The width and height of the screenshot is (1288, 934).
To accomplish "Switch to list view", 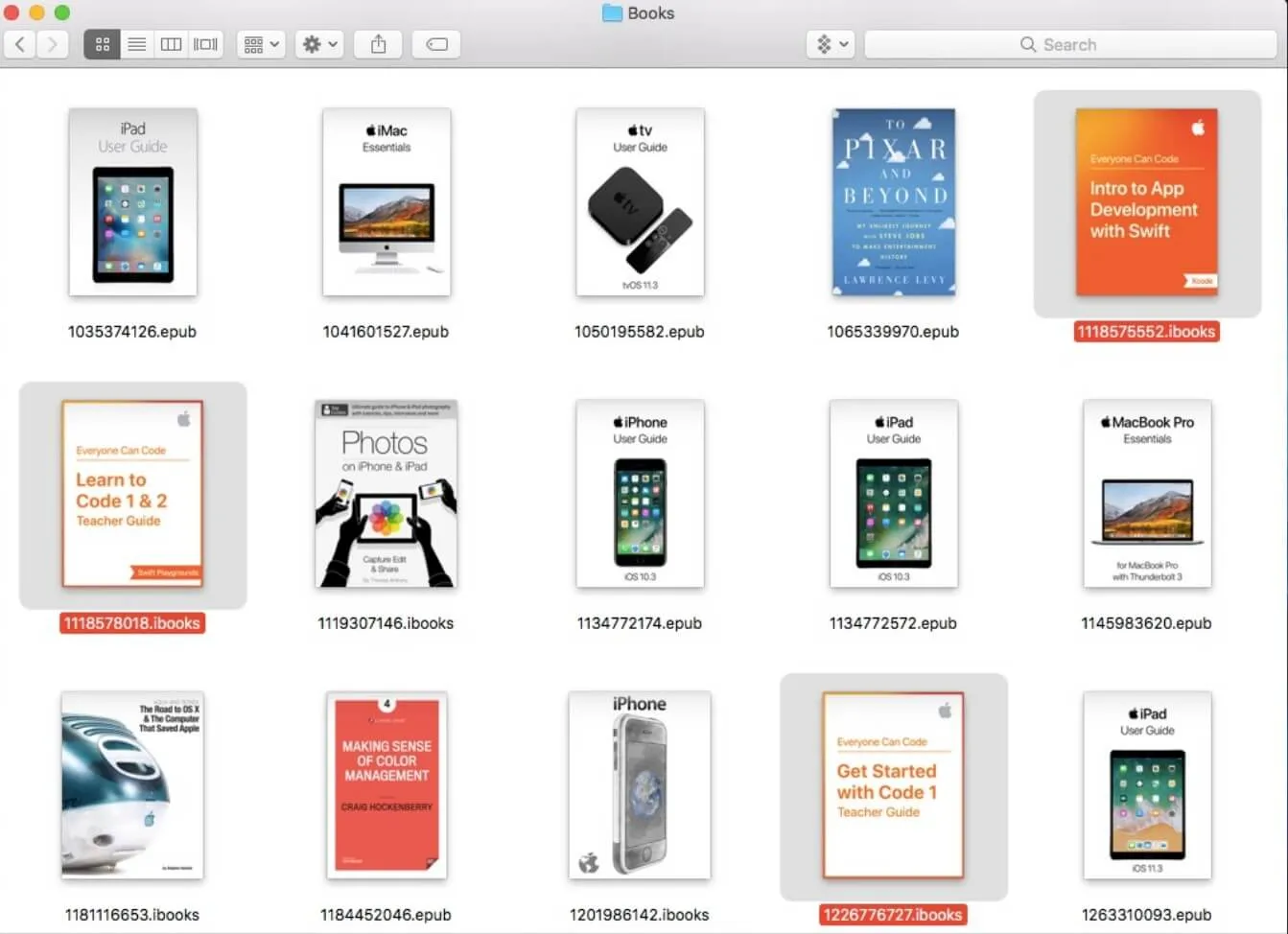I will click(x=137, y=44).
